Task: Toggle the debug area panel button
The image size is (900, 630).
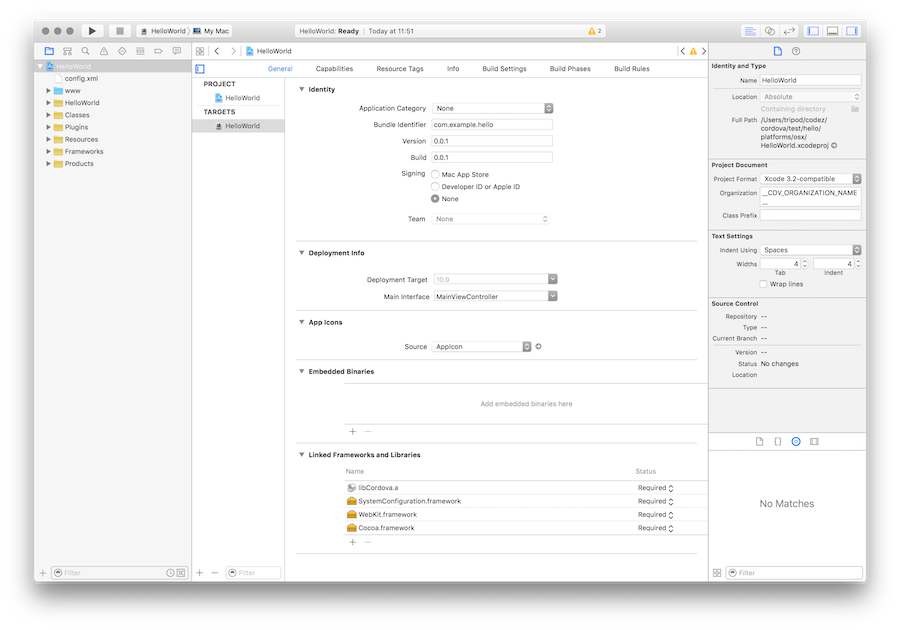Action: tap(832, 31)
